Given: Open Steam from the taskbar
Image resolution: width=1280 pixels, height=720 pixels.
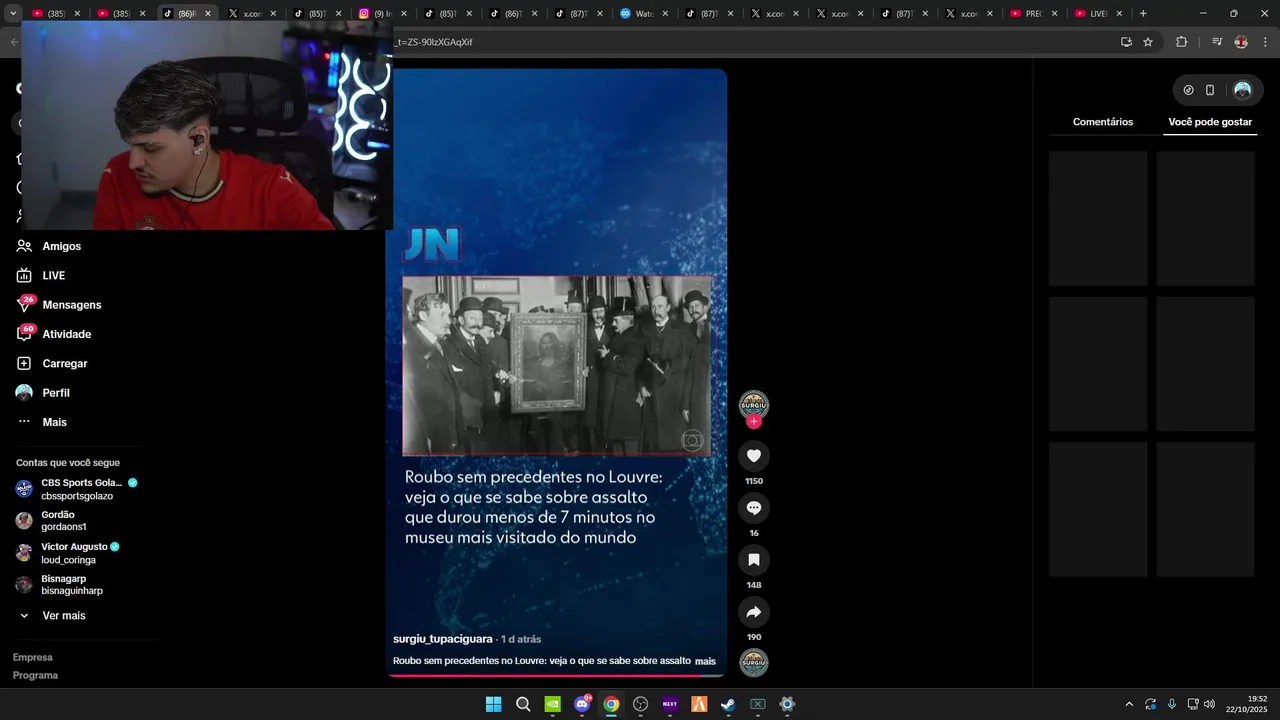Looking at the screenshot, I should [728, 704].
